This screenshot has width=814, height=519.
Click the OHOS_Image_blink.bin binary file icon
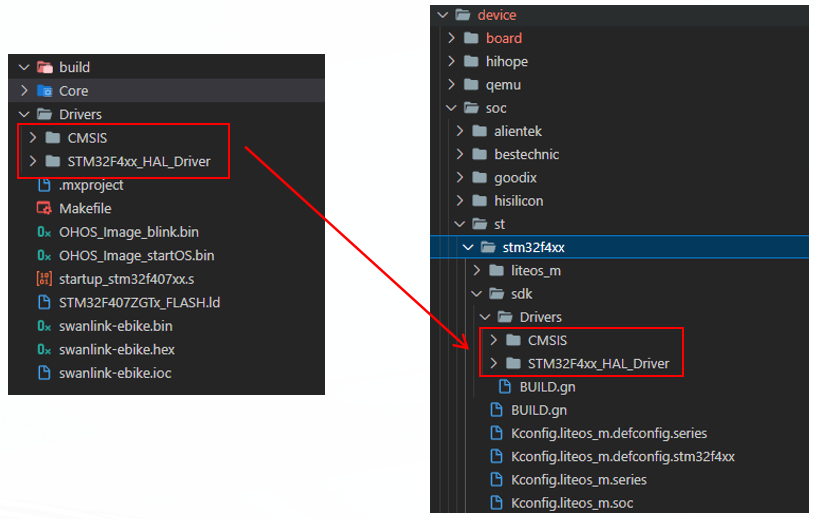[44, 232]
